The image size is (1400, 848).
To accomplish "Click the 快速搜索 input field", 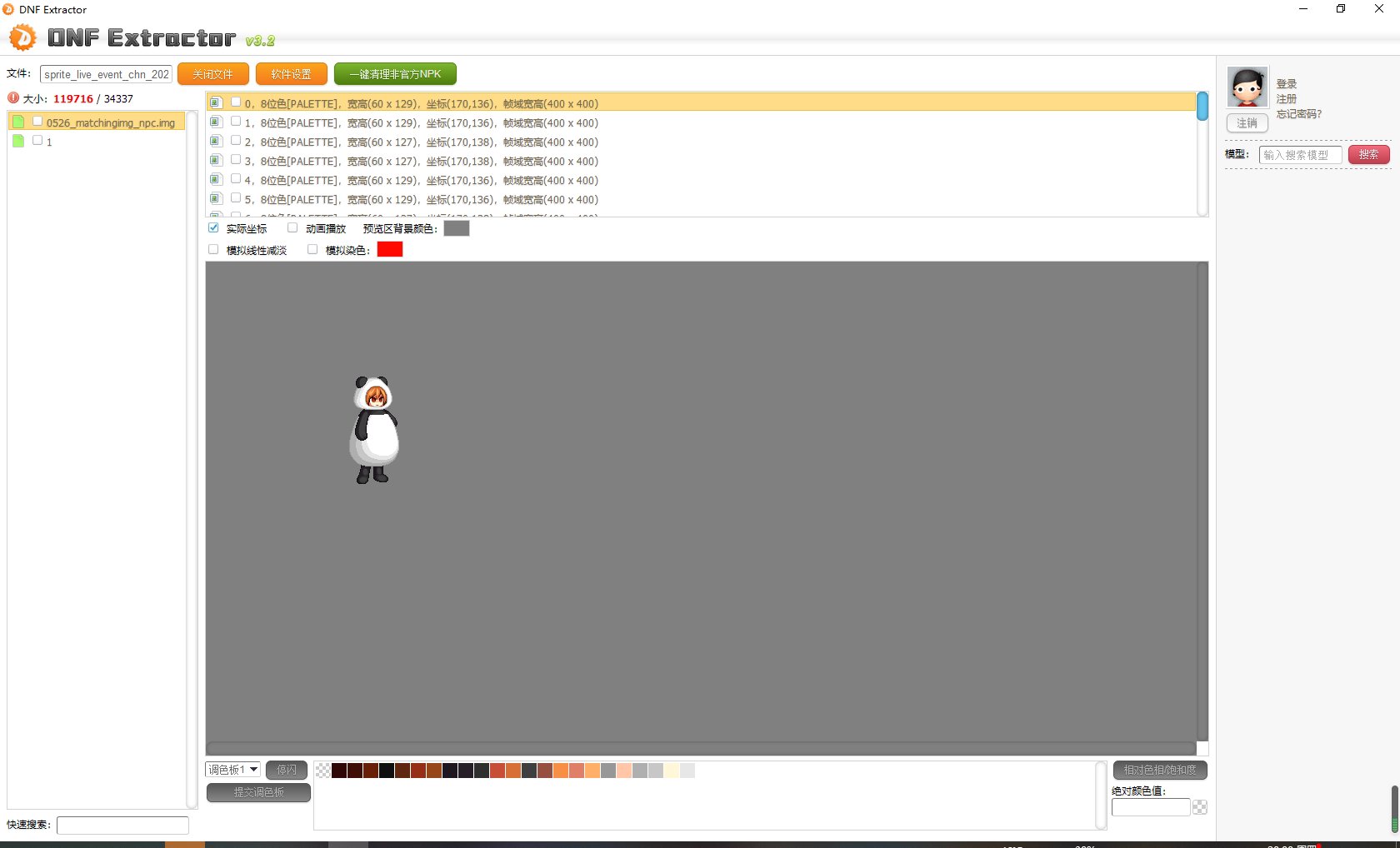I will pyautogui.click(x=122, y=825).
